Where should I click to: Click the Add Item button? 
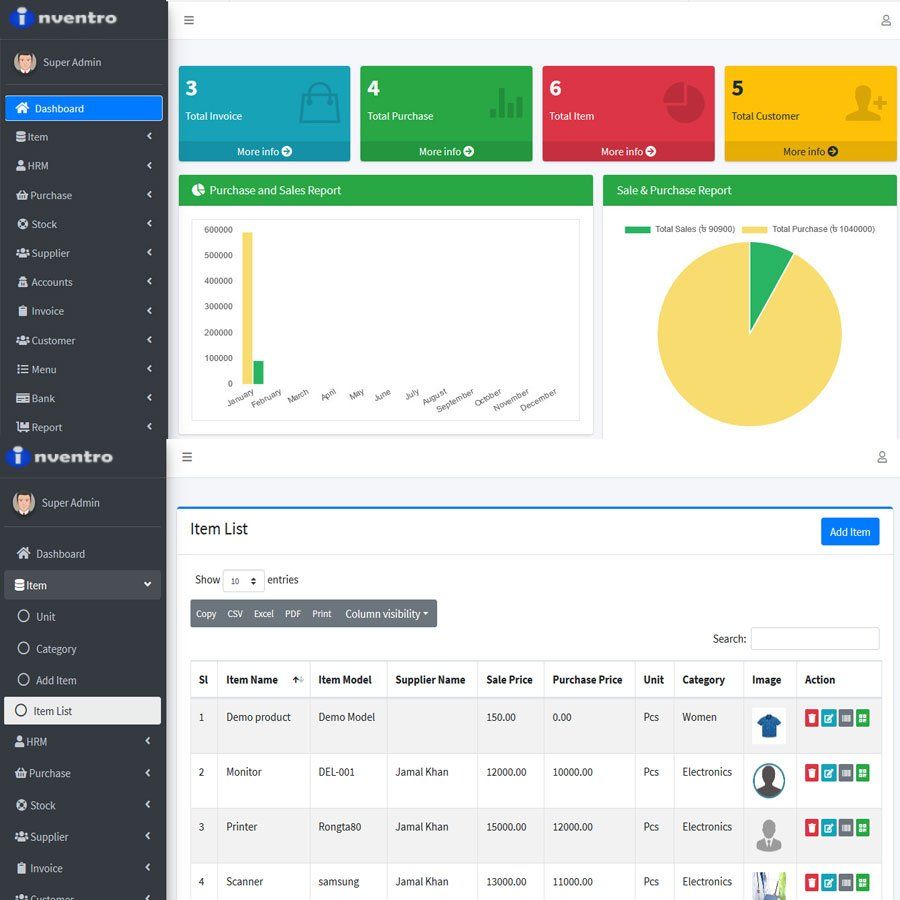point(849,532)
